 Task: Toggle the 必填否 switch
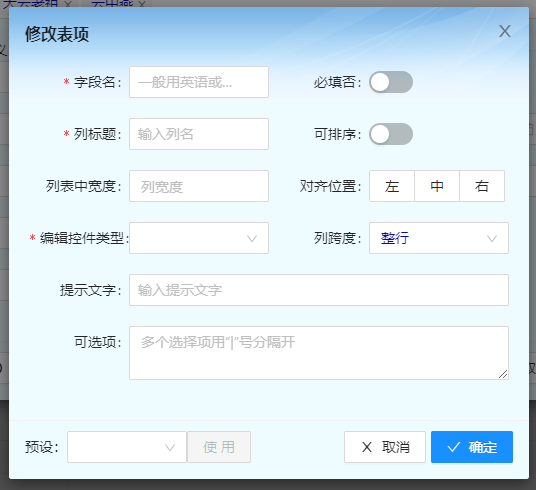tap(391, 82)
